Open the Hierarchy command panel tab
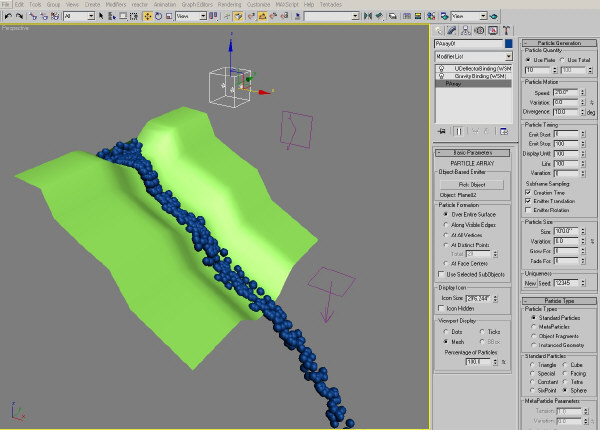 pyautogui.click(x=466, y=31)
